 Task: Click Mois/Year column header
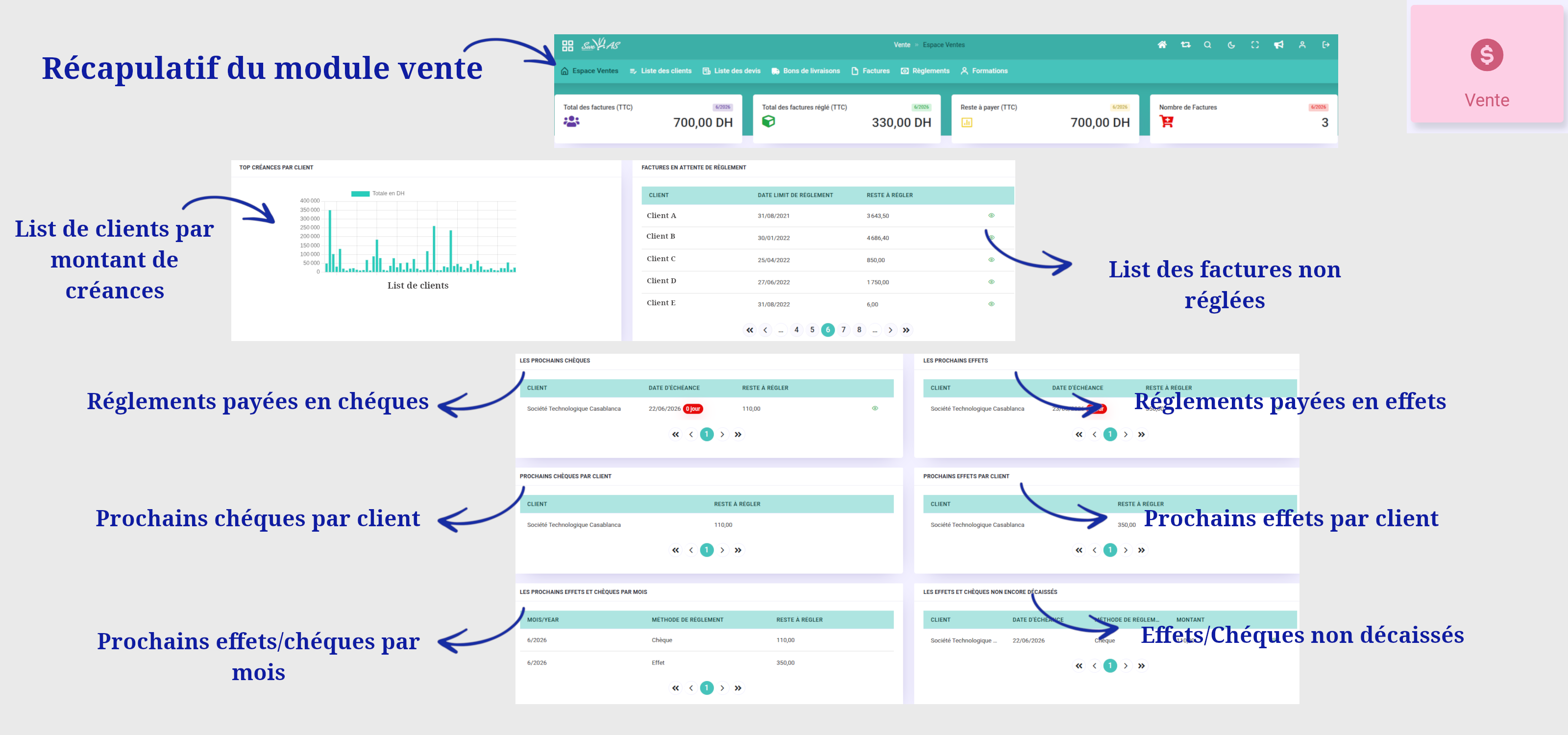point(543,620)
